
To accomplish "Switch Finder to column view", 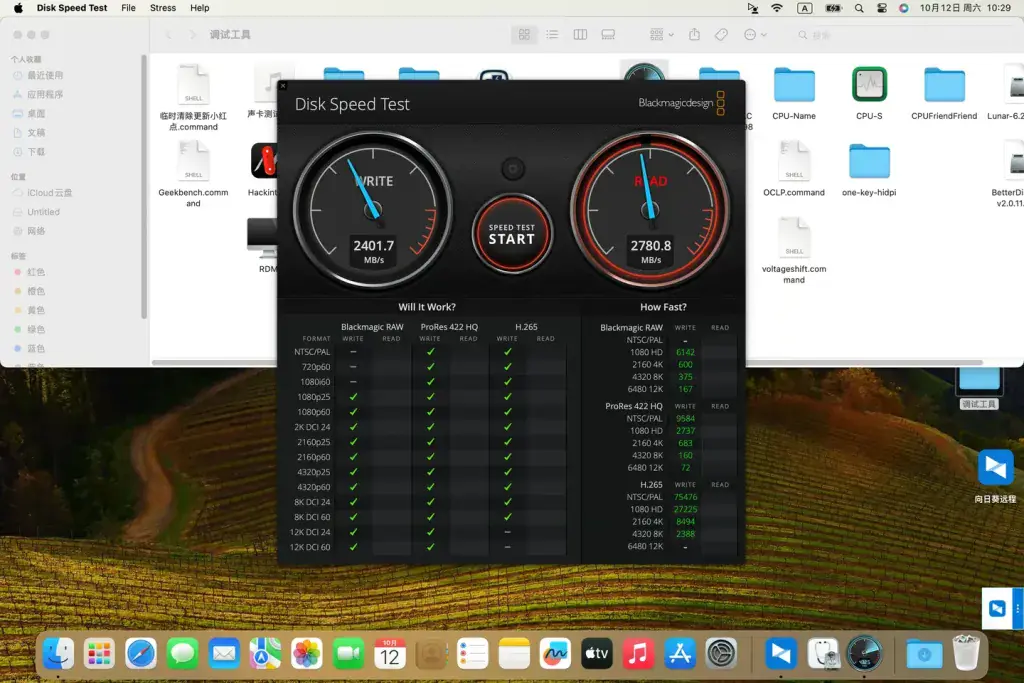I will point(580,35).
